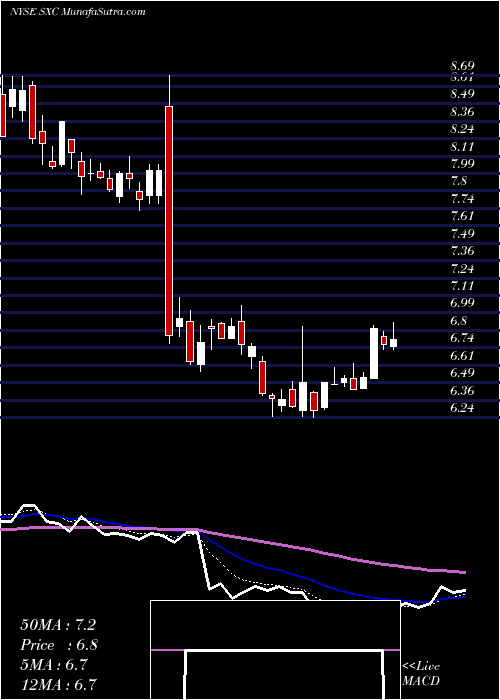Click the NYSE SXC MunafaSutra.com title text
The height and width of the screenshot is (700, 500).
[x=78, y=12]
